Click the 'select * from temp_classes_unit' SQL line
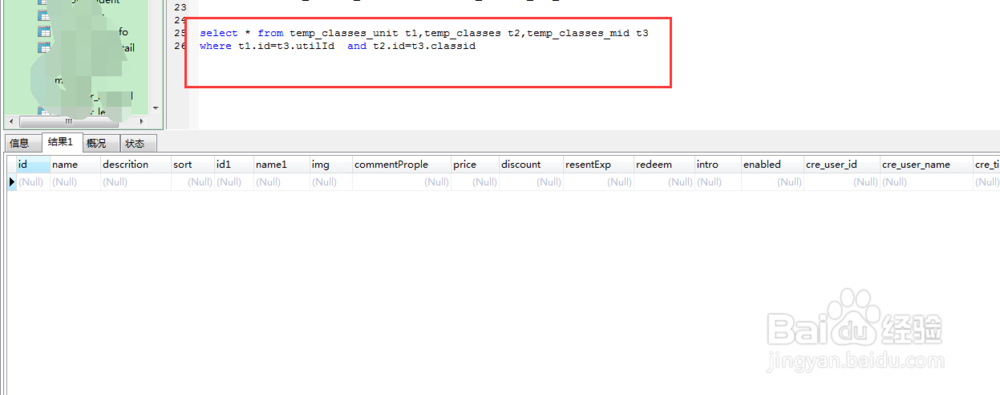This screenshot has width=1000, height=395. [x=424, y=33]
